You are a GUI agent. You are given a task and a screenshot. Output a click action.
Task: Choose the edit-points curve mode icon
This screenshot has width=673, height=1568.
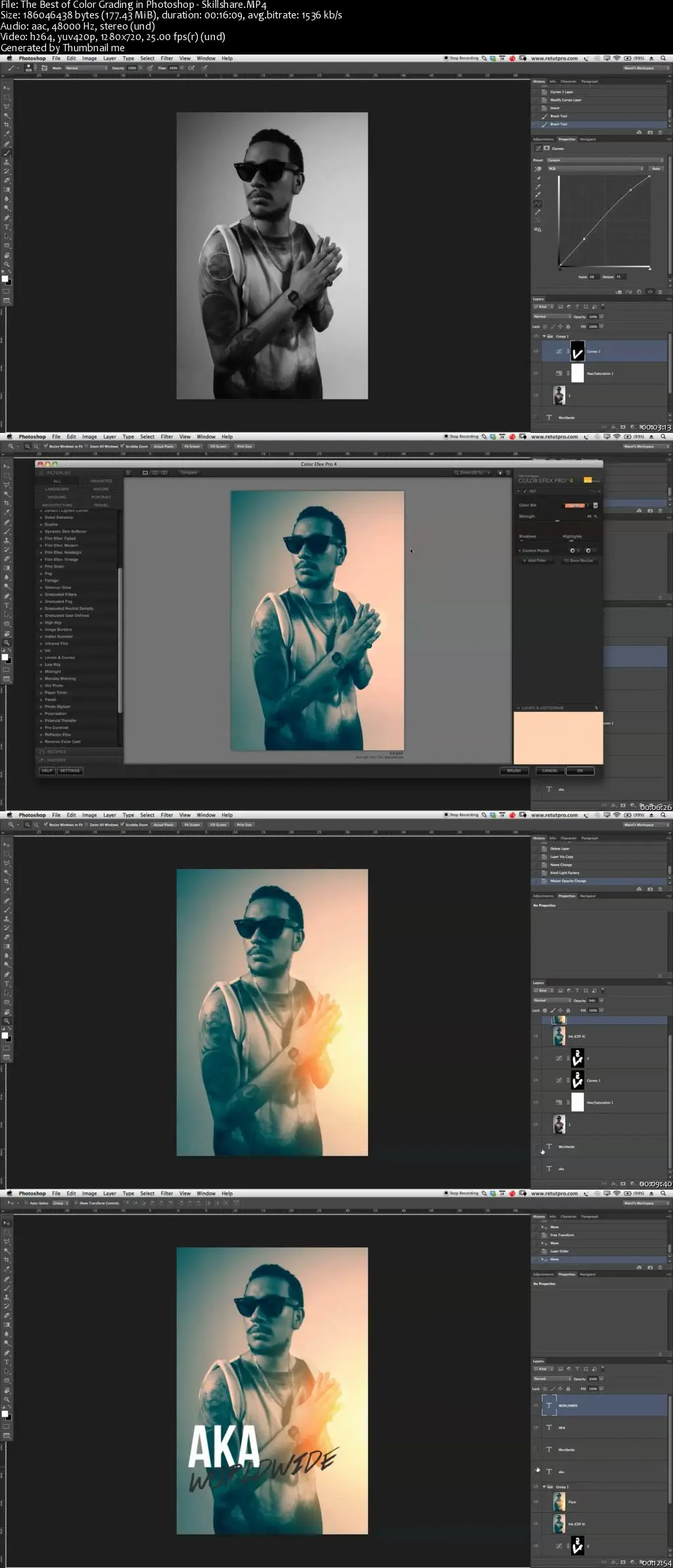pyautogui.click(x=538, y=204)
